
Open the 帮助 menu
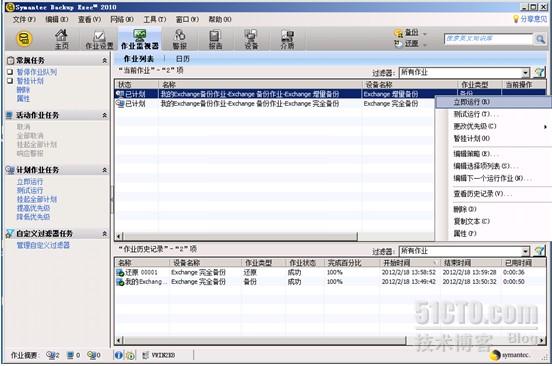(x=220, y=19)
